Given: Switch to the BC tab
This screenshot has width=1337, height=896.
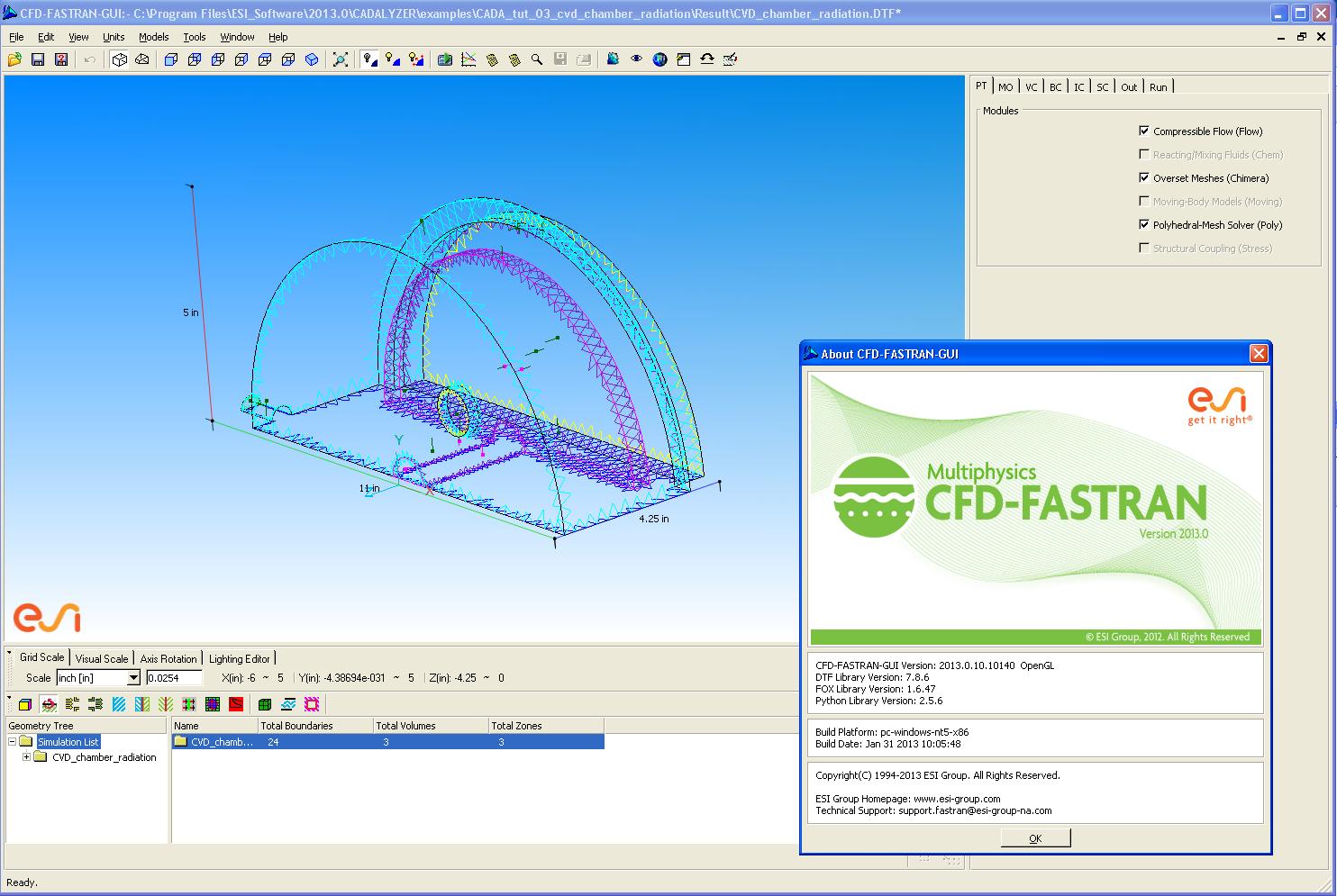Looking at the screenshot, I should [1056, 87].
